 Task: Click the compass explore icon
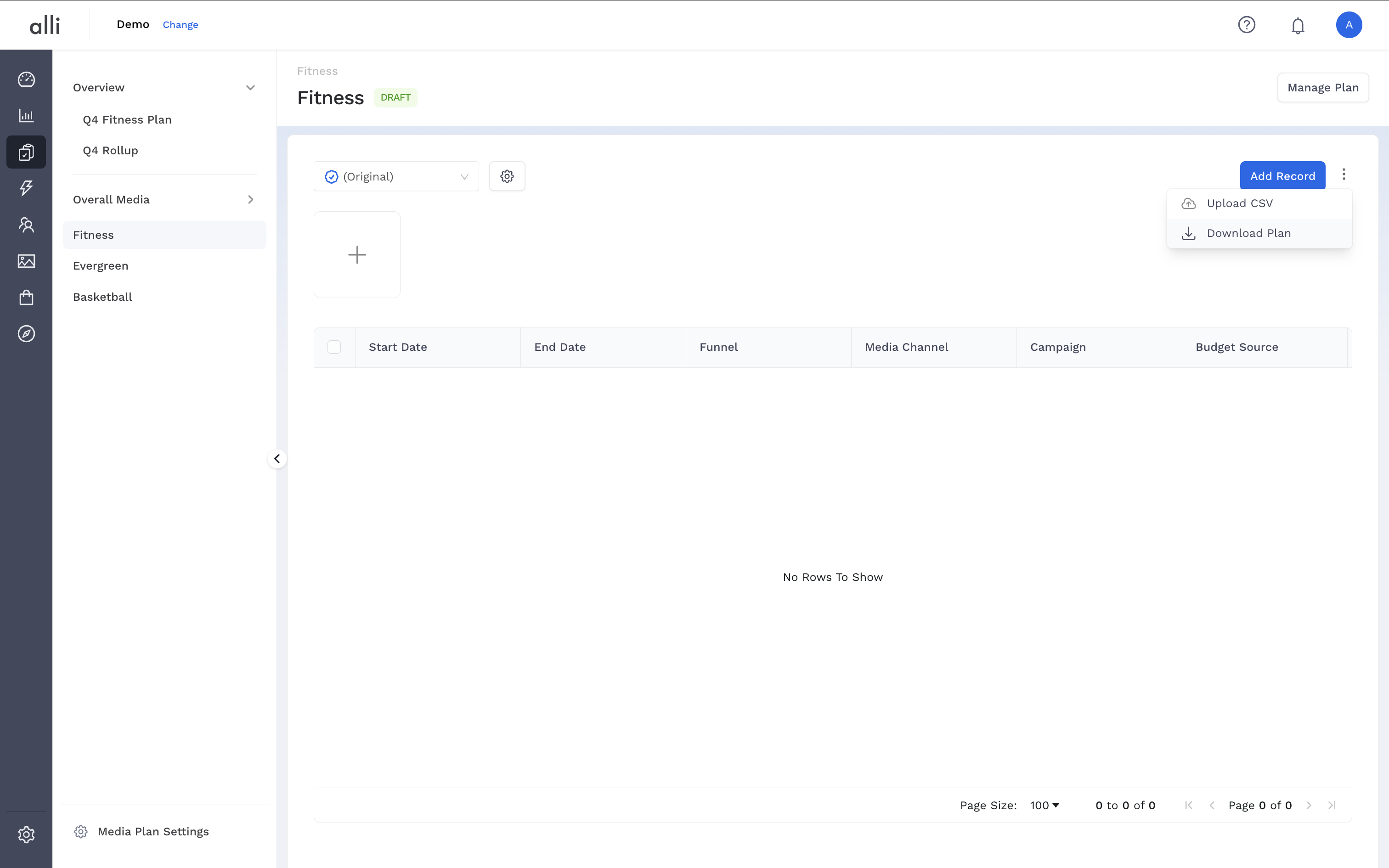pos(26,333)
